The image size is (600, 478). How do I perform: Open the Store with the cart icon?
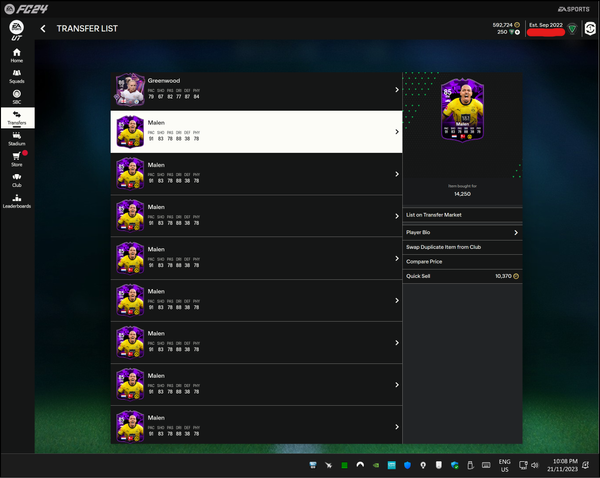click(17, 159)
